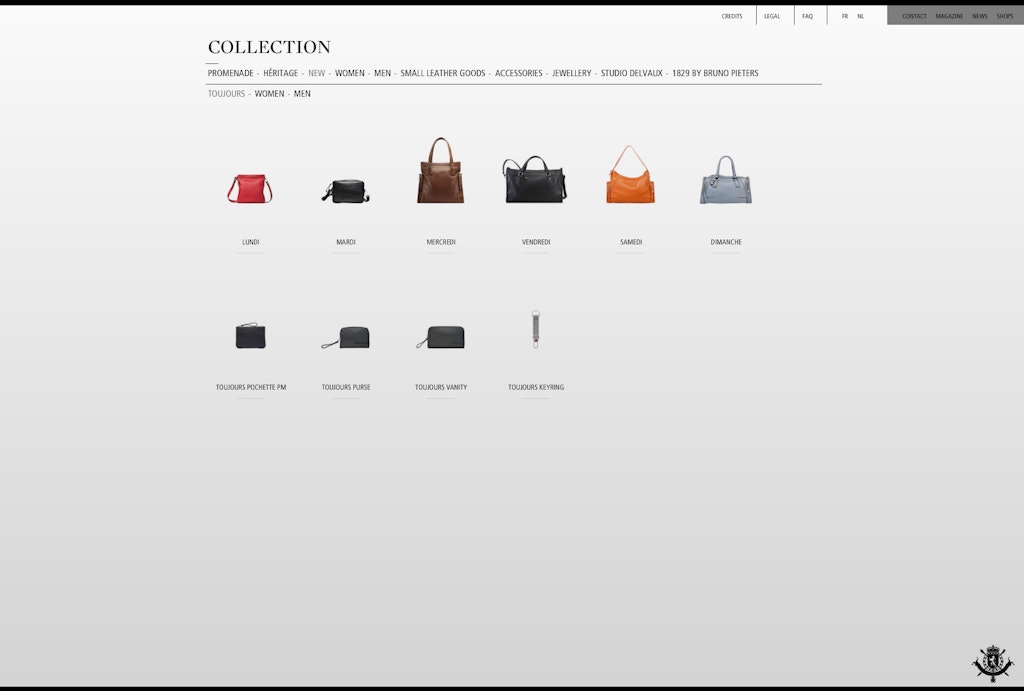Image resolution: width=1024 pixels, height=691 pixels.
Task: Open the grey-blue Dimanche bag image
Action: 725,181
